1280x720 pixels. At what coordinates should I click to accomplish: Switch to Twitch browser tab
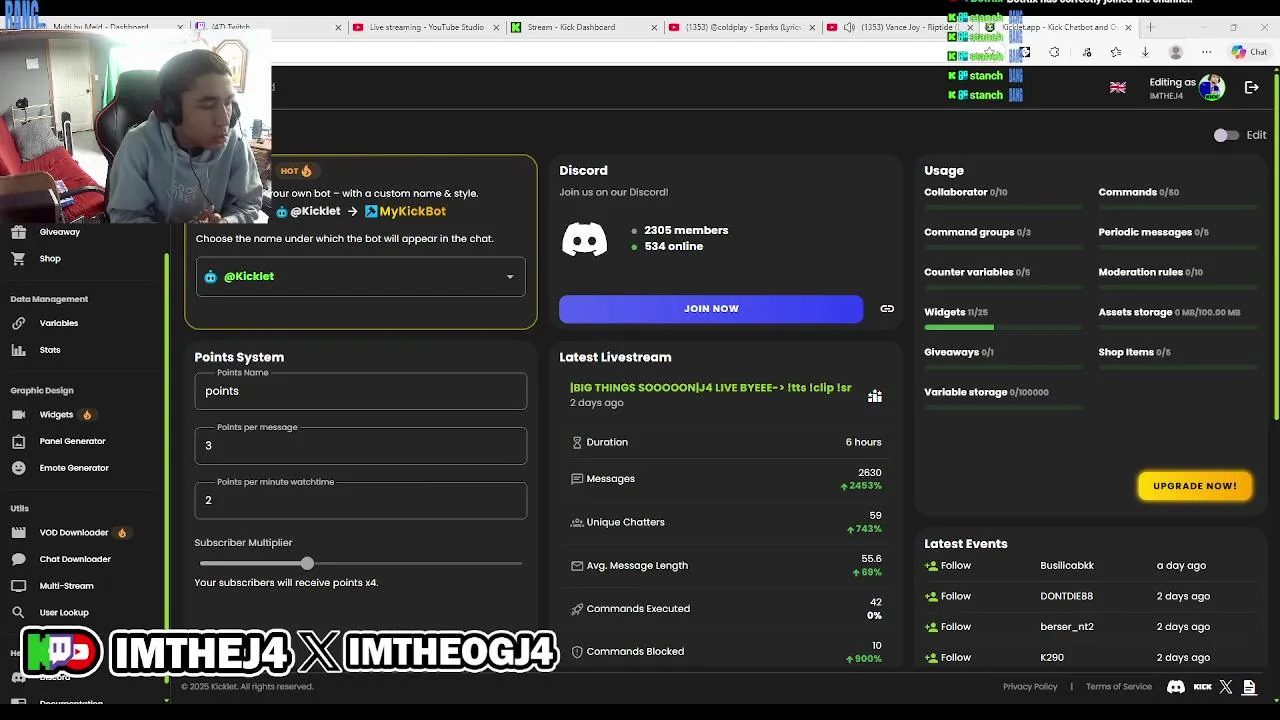point(265,27)
